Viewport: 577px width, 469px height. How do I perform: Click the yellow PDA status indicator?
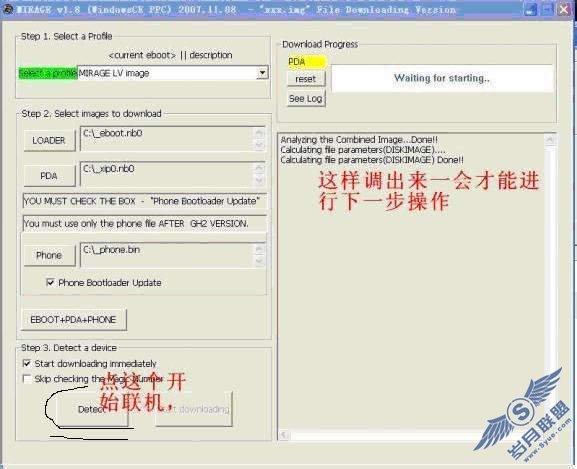point(307,62)
